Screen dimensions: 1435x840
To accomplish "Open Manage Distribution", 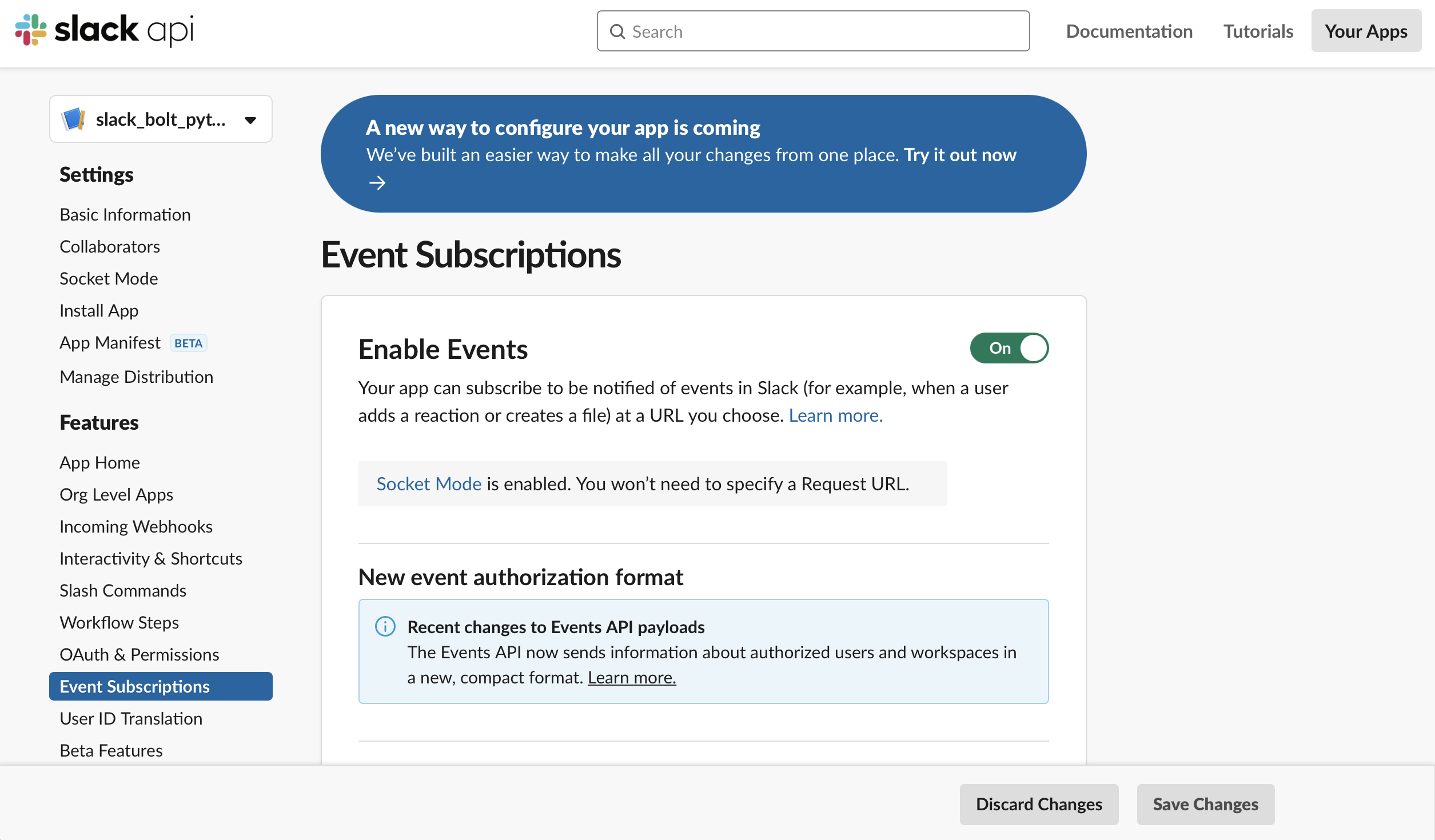I will pos(137,377).
